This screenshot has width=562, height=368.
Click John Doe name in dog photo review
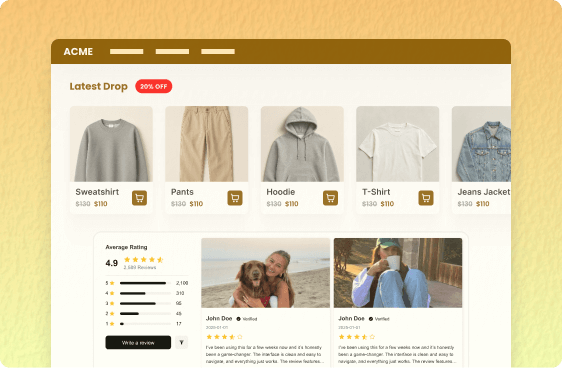tap(219, 318)
